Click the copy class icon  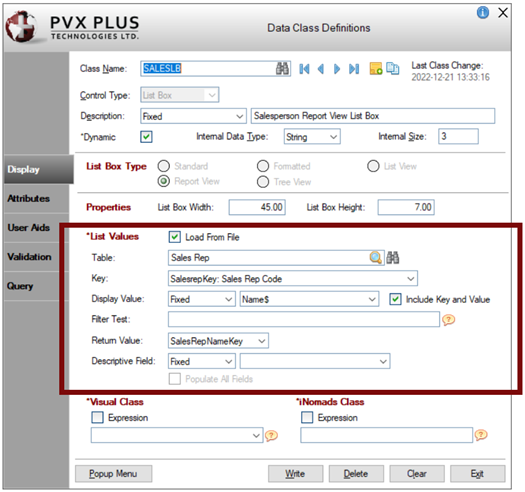click(392, 68)
